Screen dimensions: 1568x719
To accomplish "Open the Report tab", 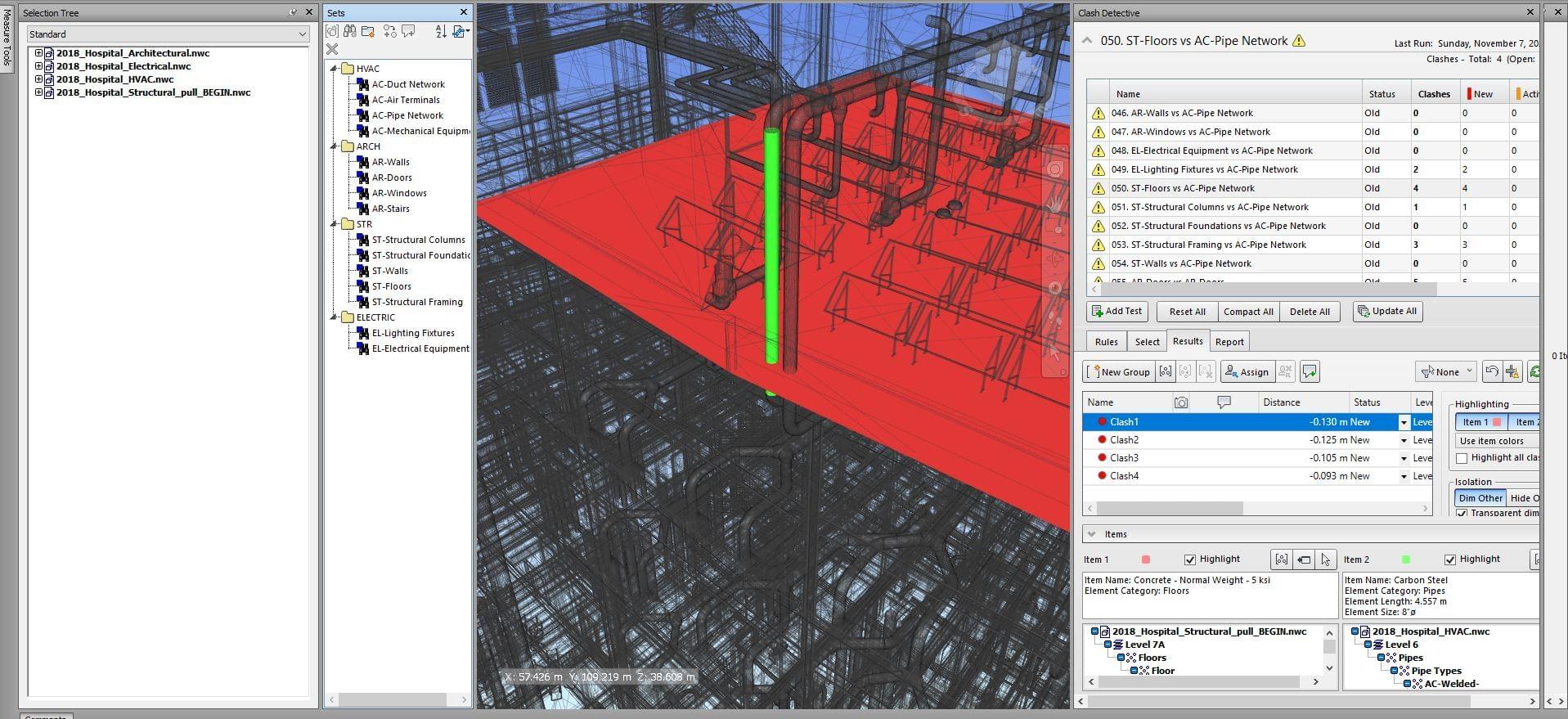I will [1229, 342].
